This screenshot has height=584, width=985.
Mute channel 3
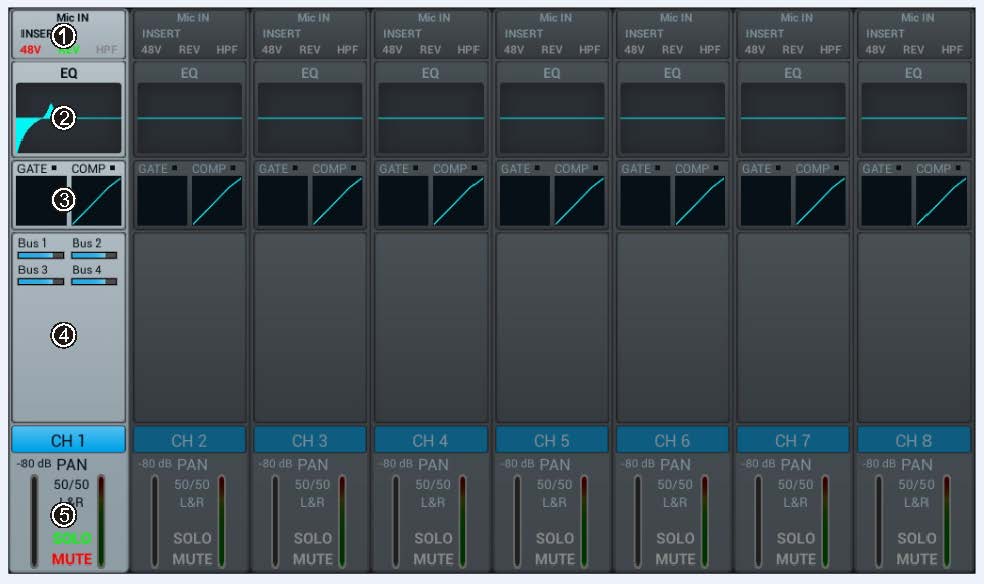click(x=313, y=559)
